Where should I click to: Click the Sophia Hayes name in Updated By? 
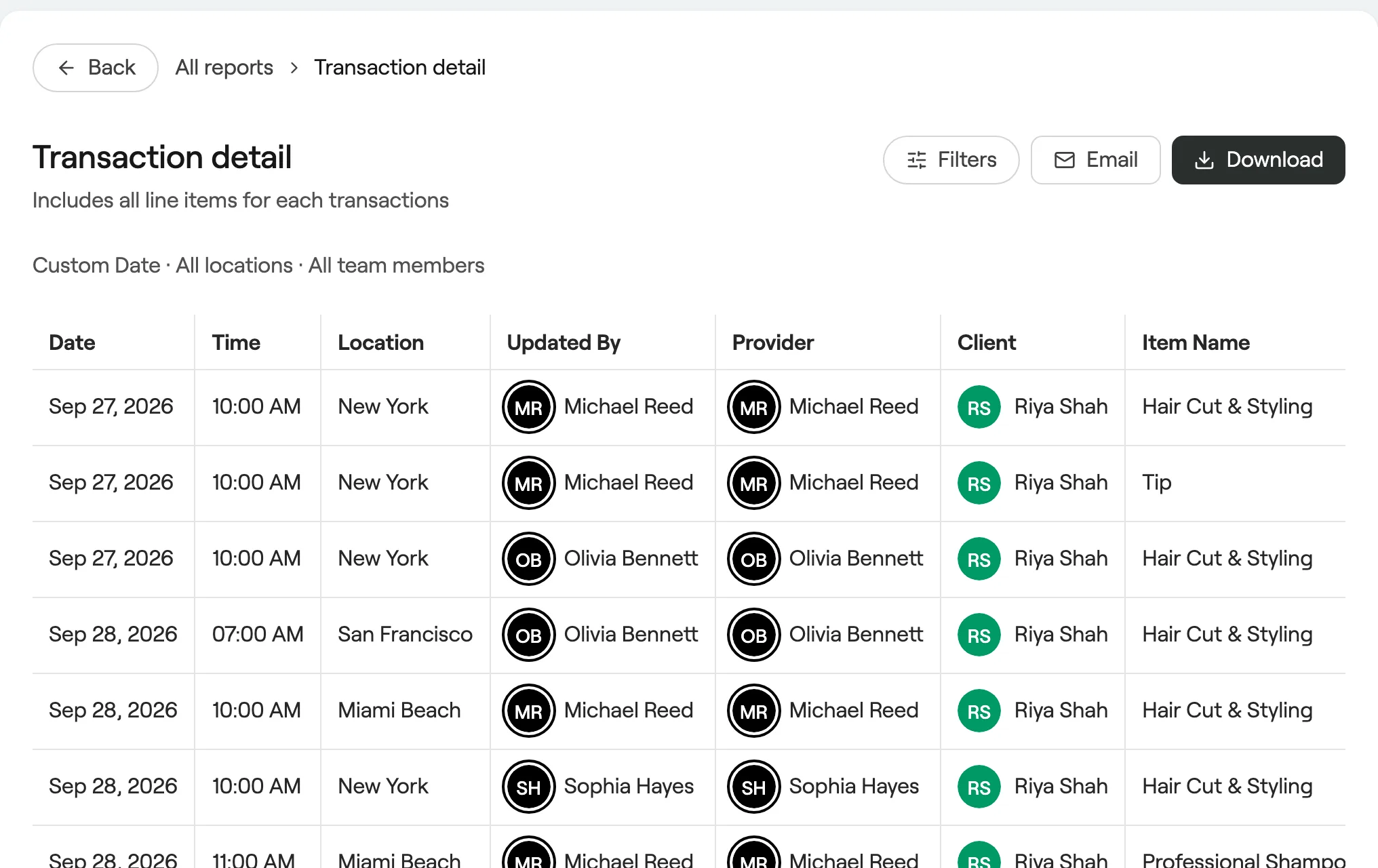coord(629,787)
